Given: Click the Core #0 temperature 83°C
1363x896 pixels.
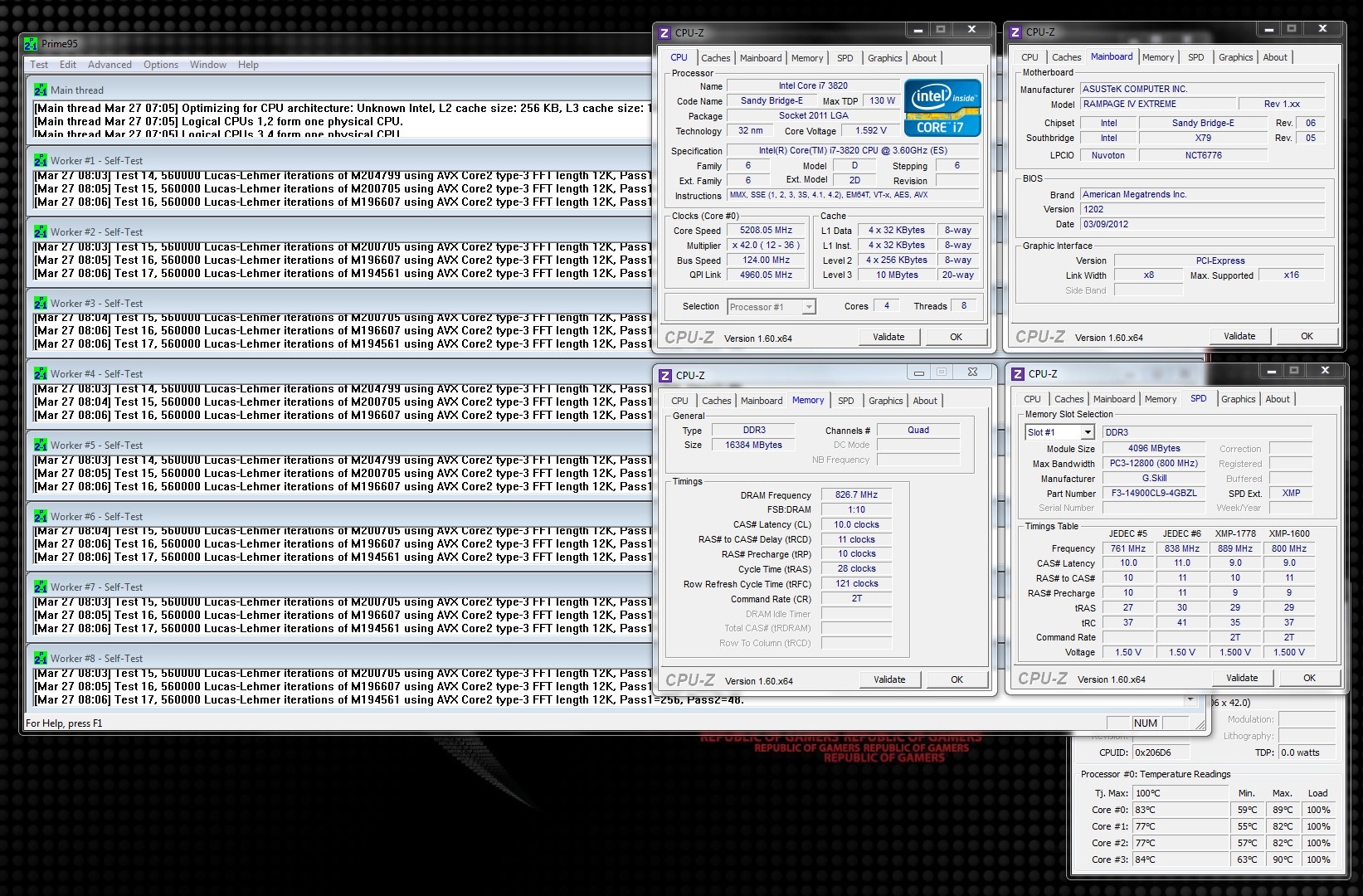Looking at the screenshot, I should pos(1180,810).
